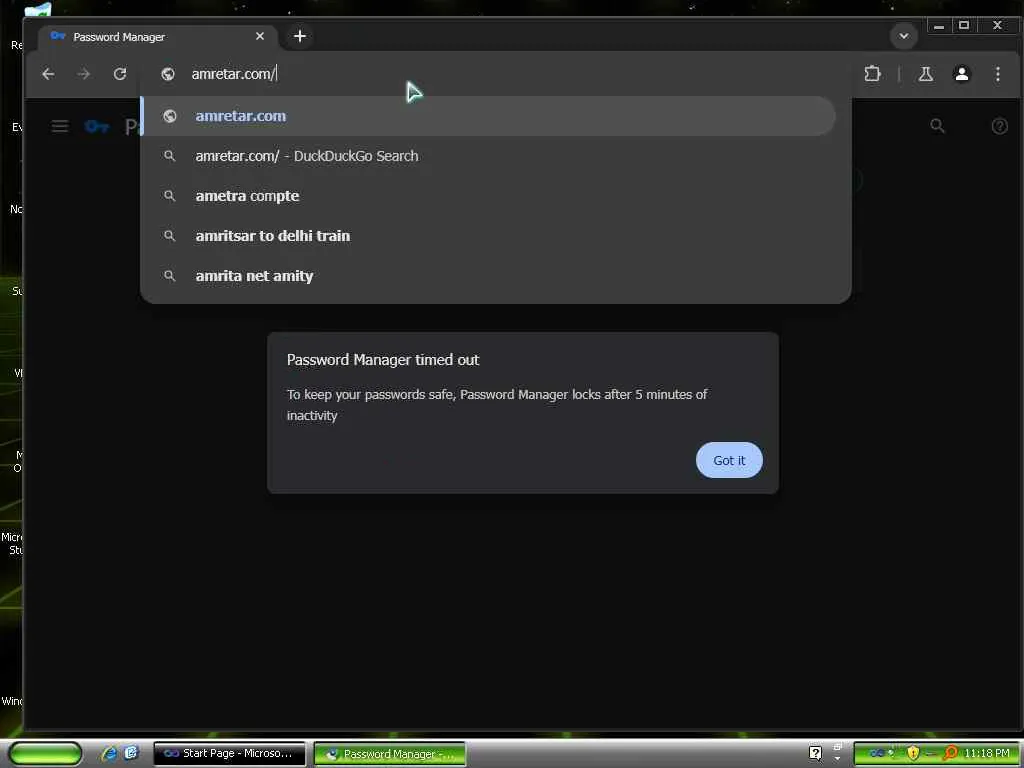Open the Password Manager hamburger menu
This screenshot has height=768, width=1024.
click(59, 126)
